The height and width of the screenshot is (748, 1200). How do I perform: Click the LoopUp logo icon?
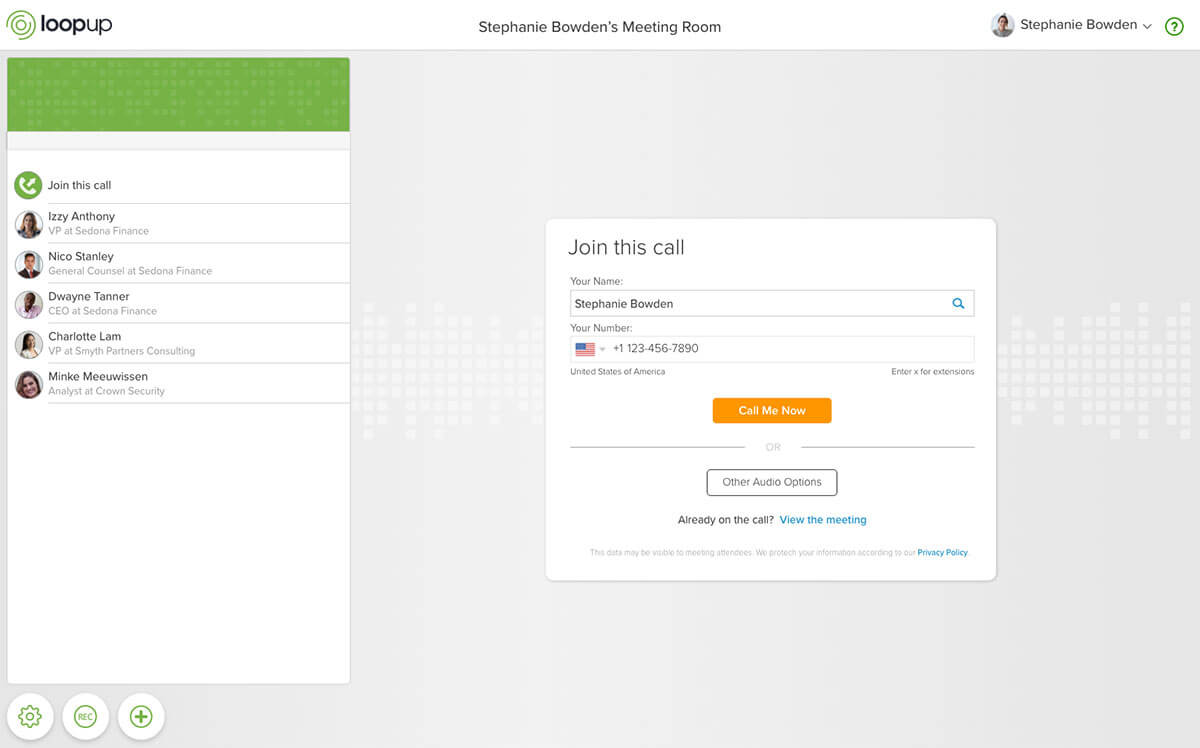pos(21,25)
